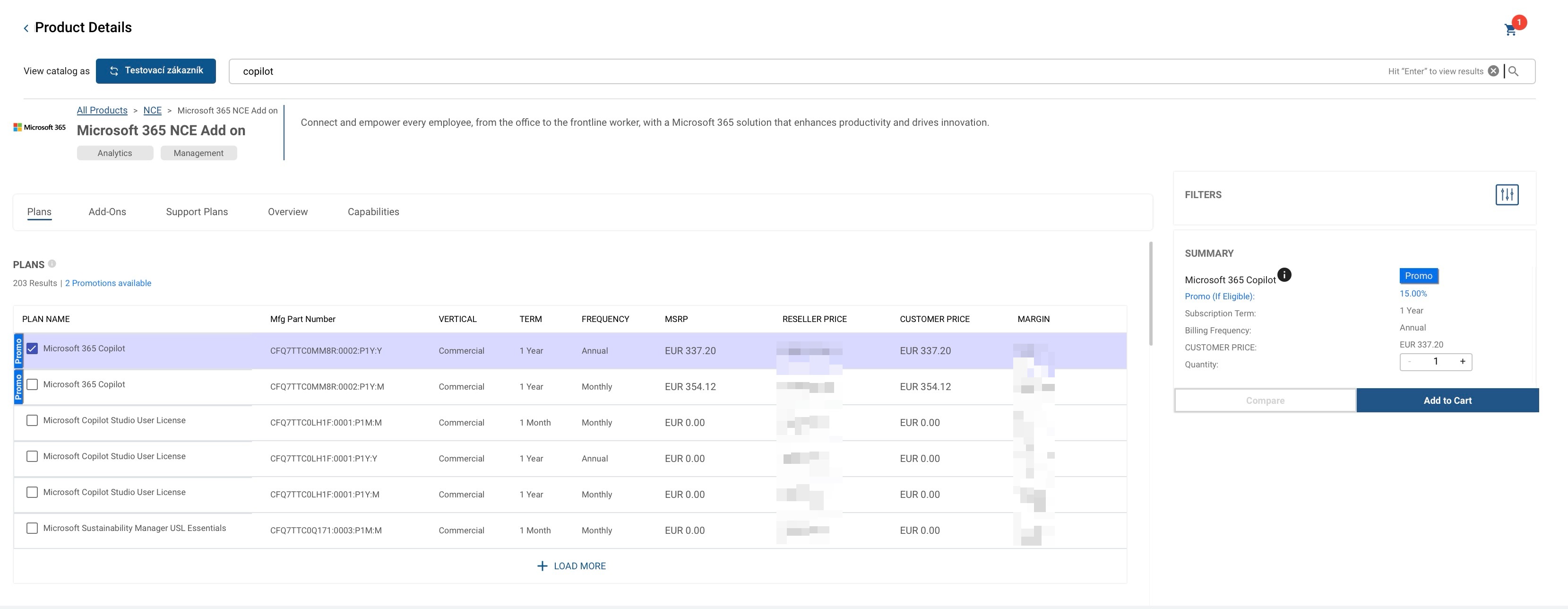Click the Analytics tag
The image size is (1568, 609).
click(x=114, y=154)
